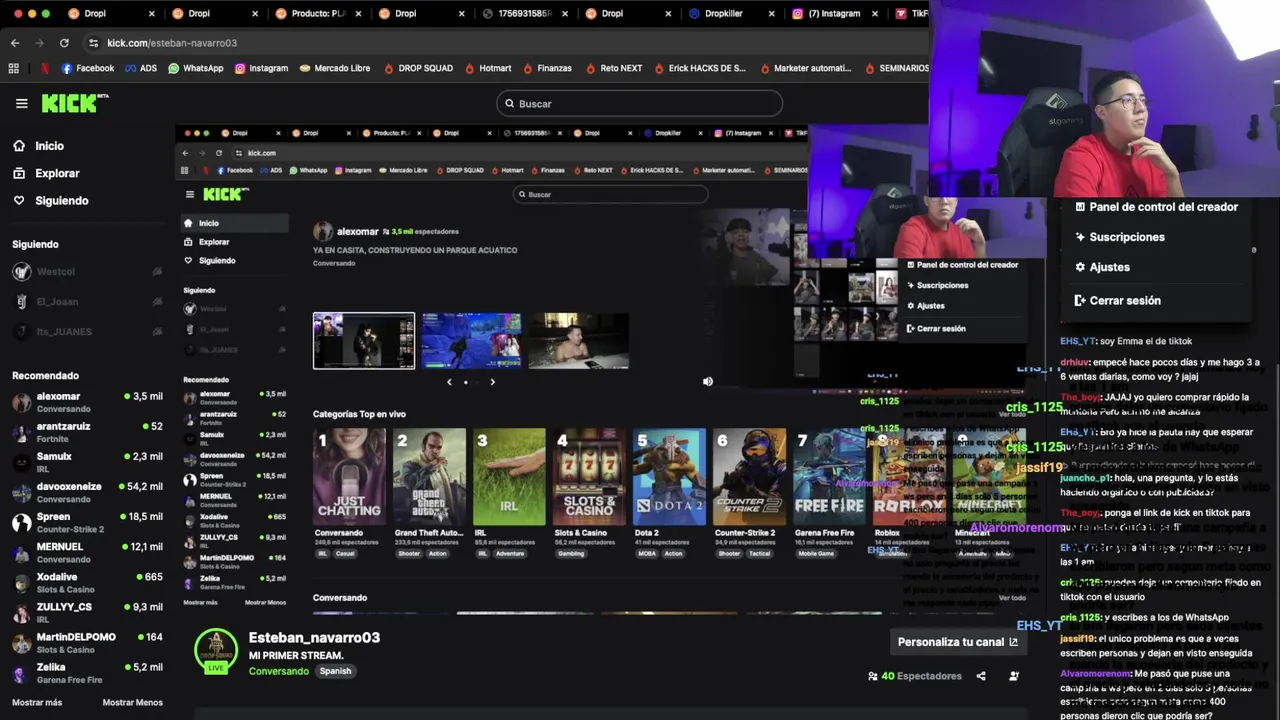The height and width of the screenshot is (720, 1280).
Task: Open the Kick hamburger menu
Action: 21,103
